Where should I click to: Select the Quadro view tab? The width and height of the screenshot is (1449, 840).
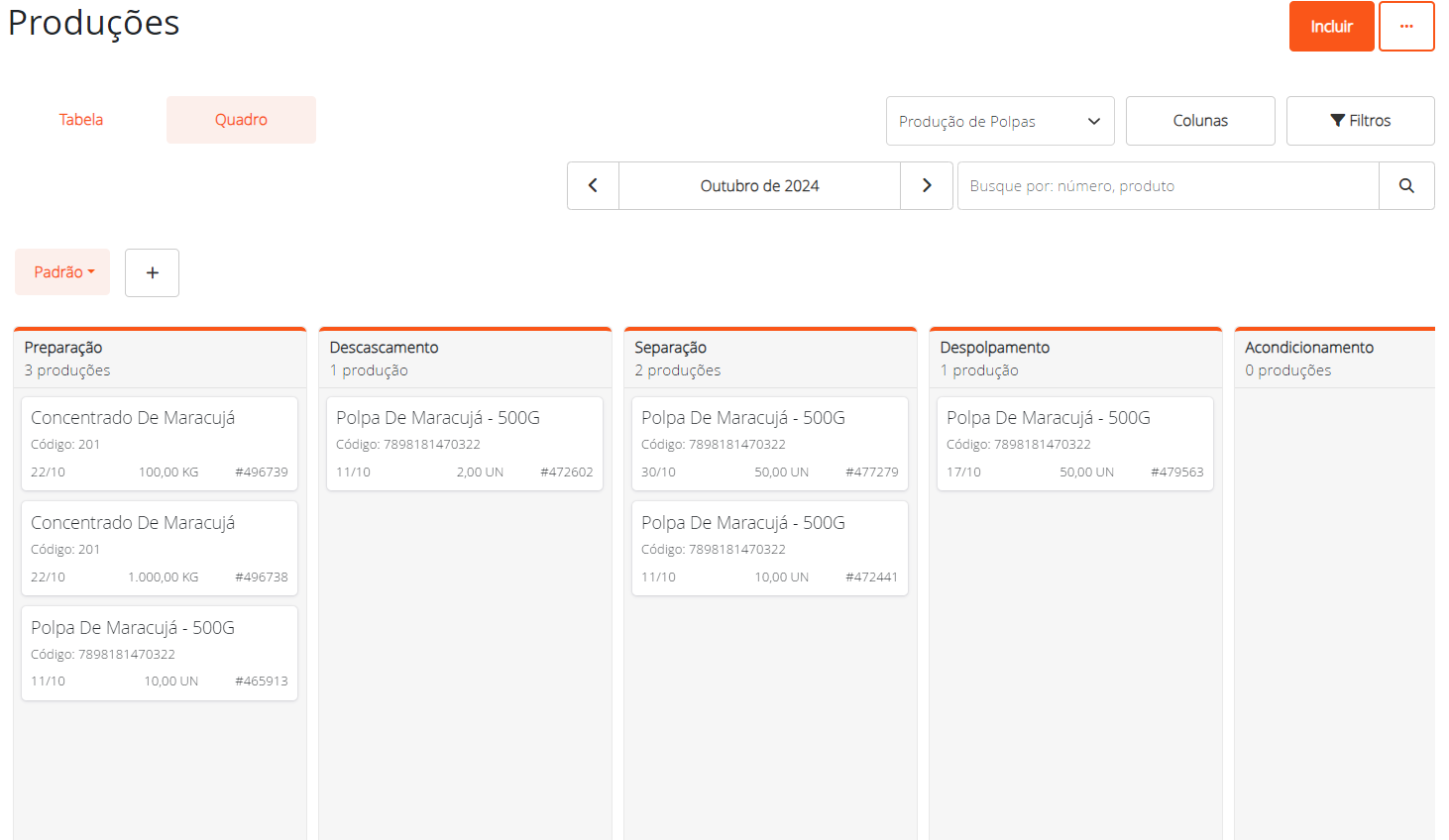241,120
